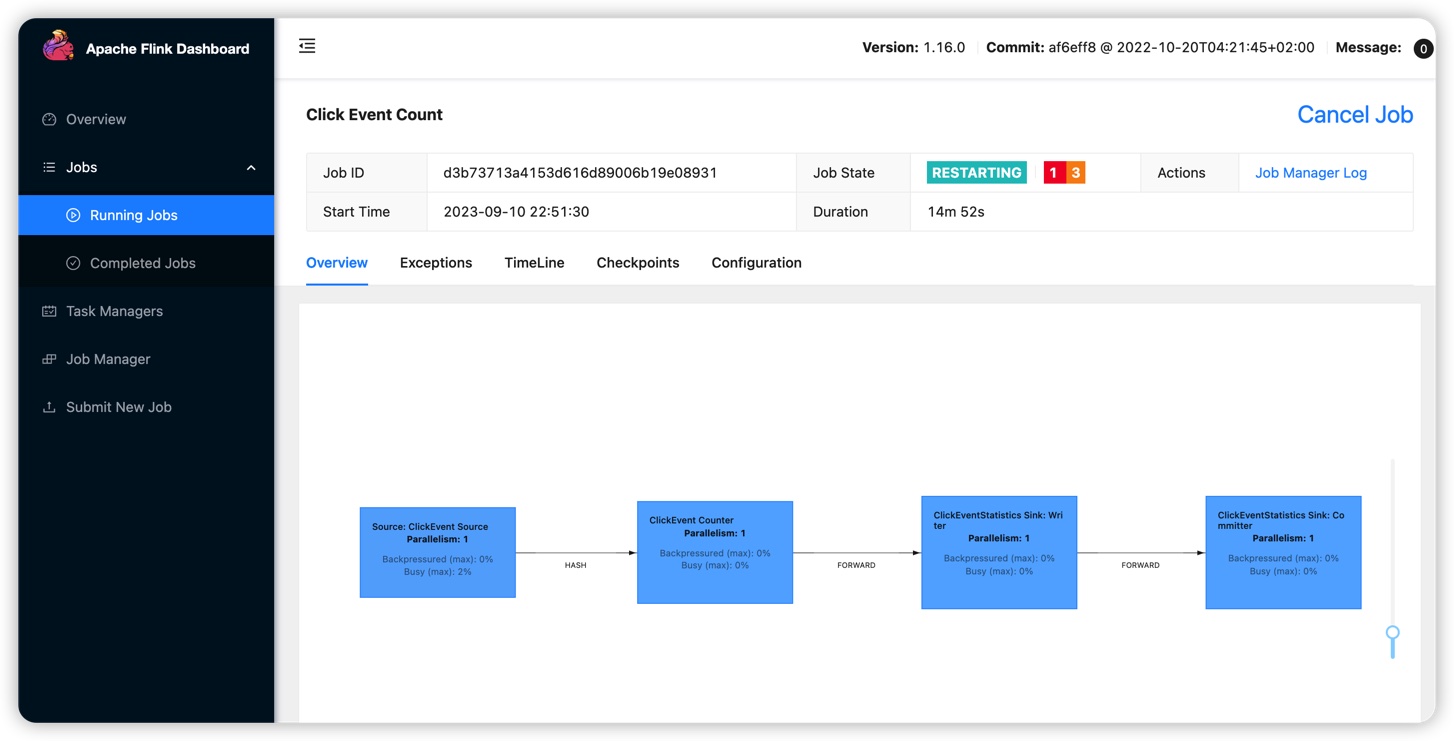Image resolution: width=1454 pixels, height=741 pixels.
Task: Click the Task Managers sidebar icon
Action: (49, 311)
